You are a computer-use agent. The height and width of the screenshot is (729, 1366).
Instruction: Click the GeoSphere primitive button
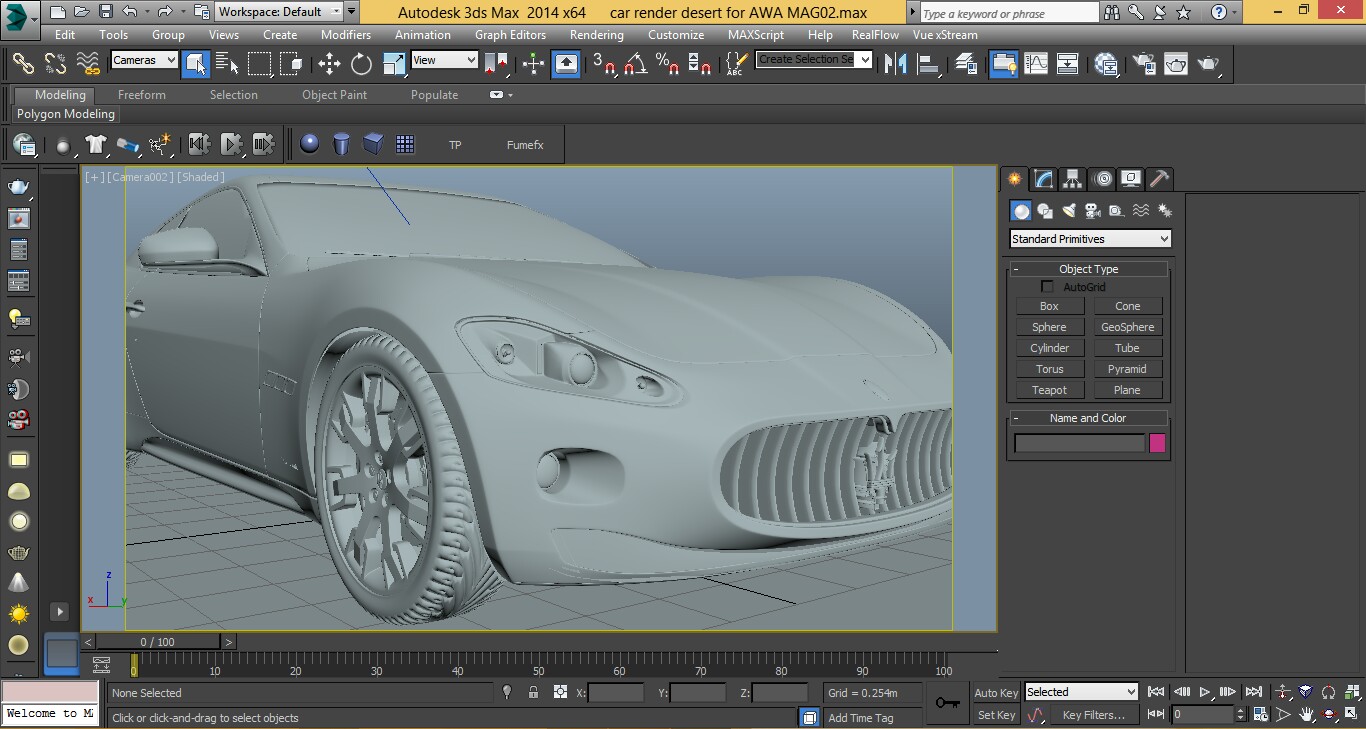1128,327
